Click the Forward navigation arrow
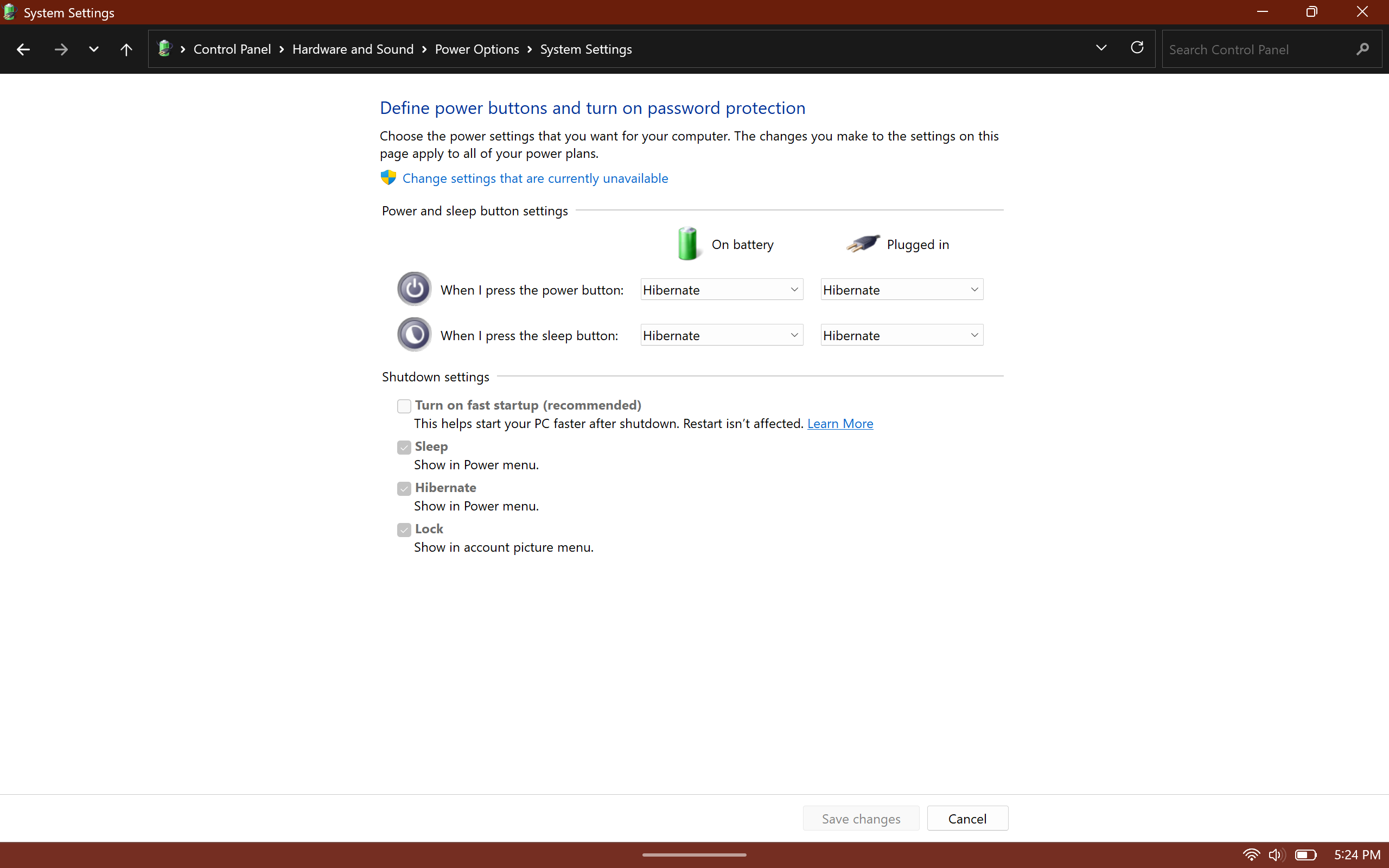The width and height of the screenshot is (1389, 868). pos(61,49)
